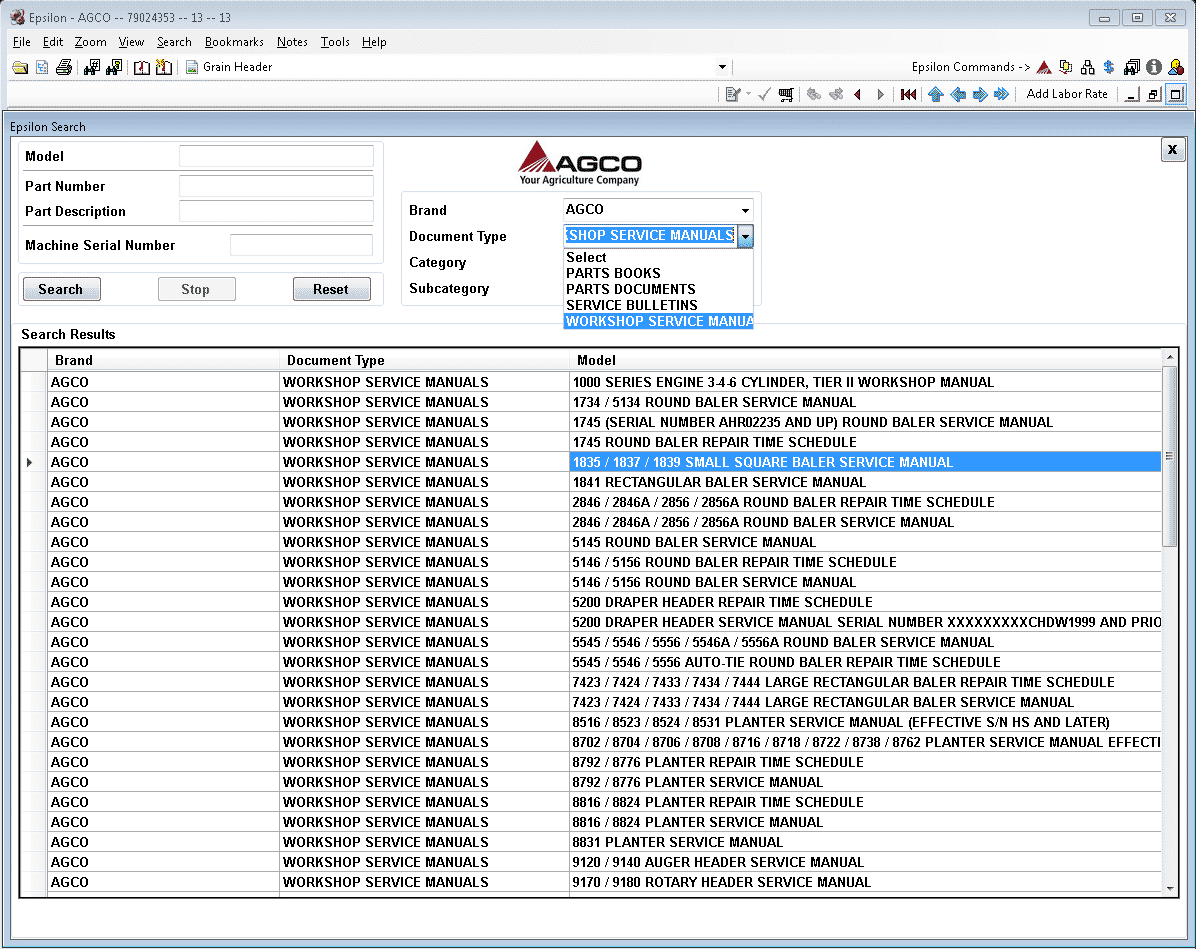Select 8831 PLANTER SERVICE MANUAL row
Screen dimensions: 1196x949
pyautogui.click(x=591, y=842)
